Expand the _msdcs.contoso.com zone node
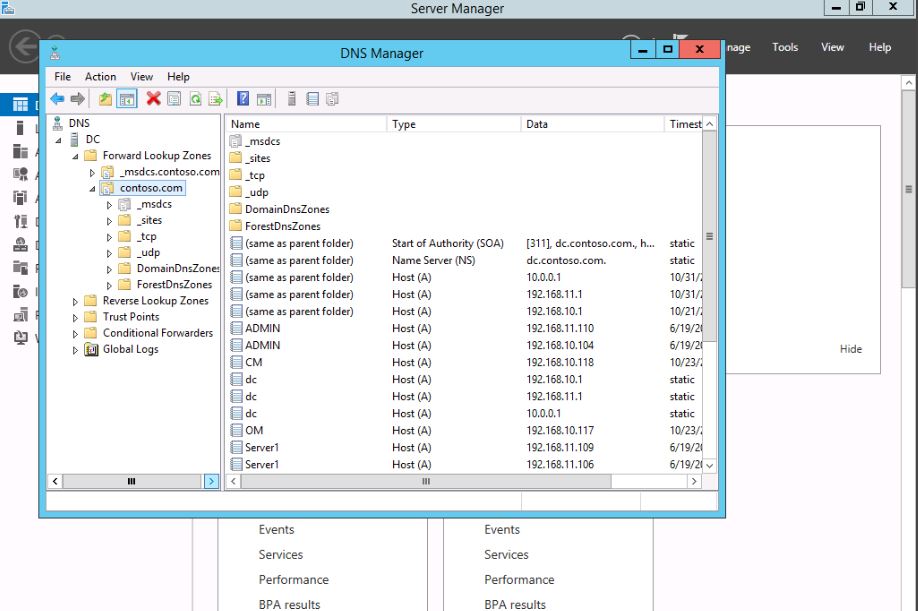This screenshot has height=611, width=918. pyautogui.click(x=92, y=172)
